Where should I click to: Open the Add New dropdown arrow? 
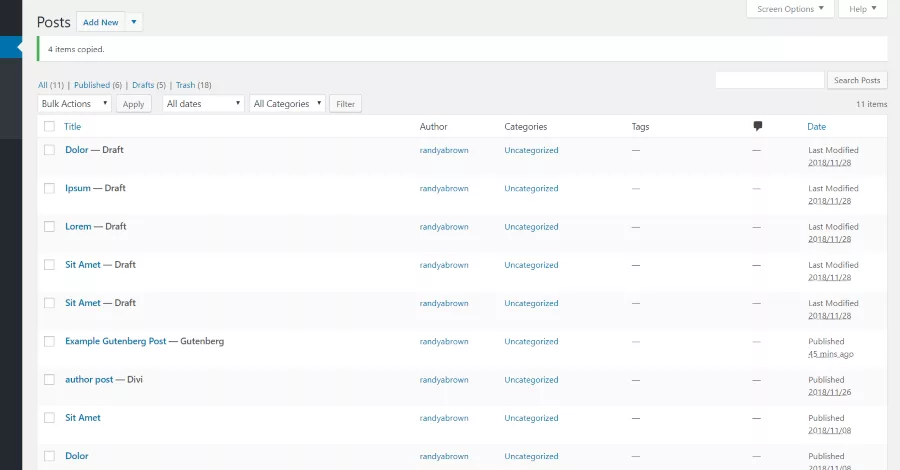[x=134, y=22]
